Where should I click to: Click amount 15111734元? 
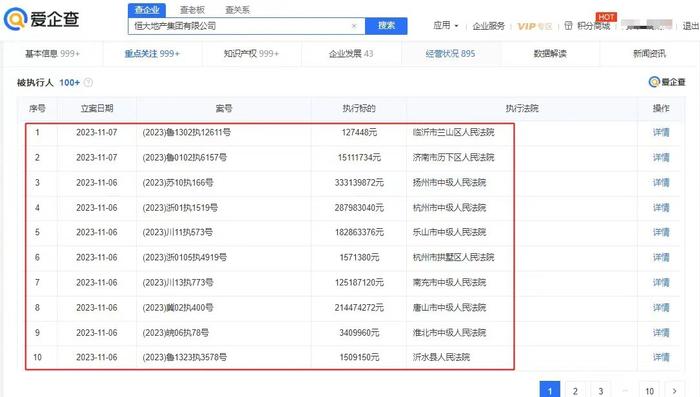click(x=359, y=157)
